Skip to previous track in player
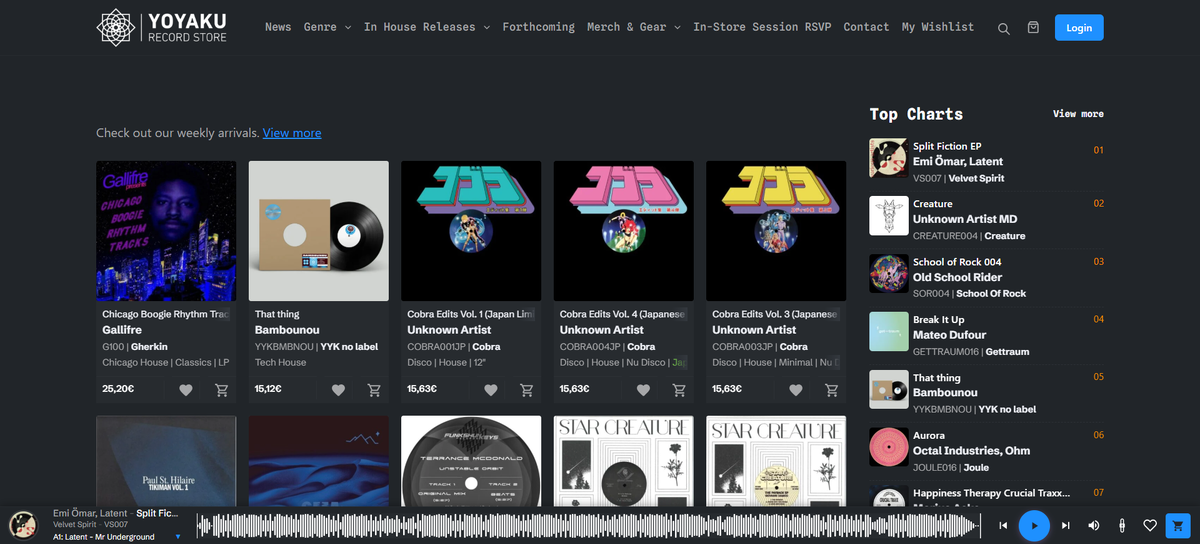1200x544 pixels. [x=1003, y=525]
